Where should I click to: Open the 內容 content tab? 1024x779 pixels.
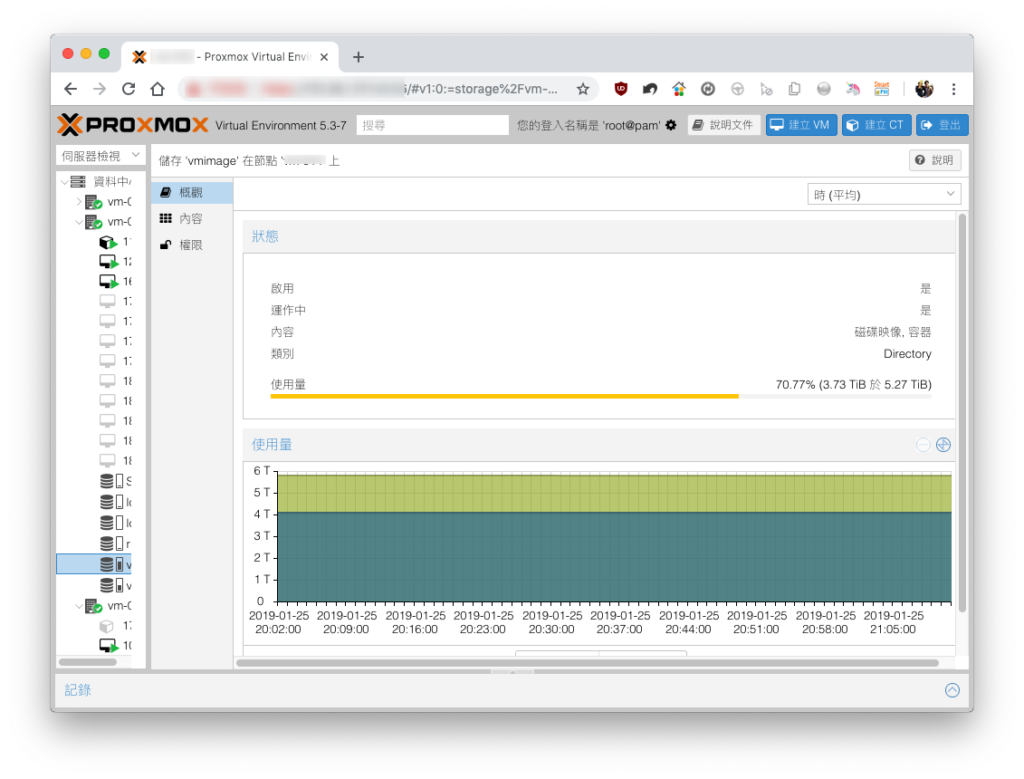(192, 219)
